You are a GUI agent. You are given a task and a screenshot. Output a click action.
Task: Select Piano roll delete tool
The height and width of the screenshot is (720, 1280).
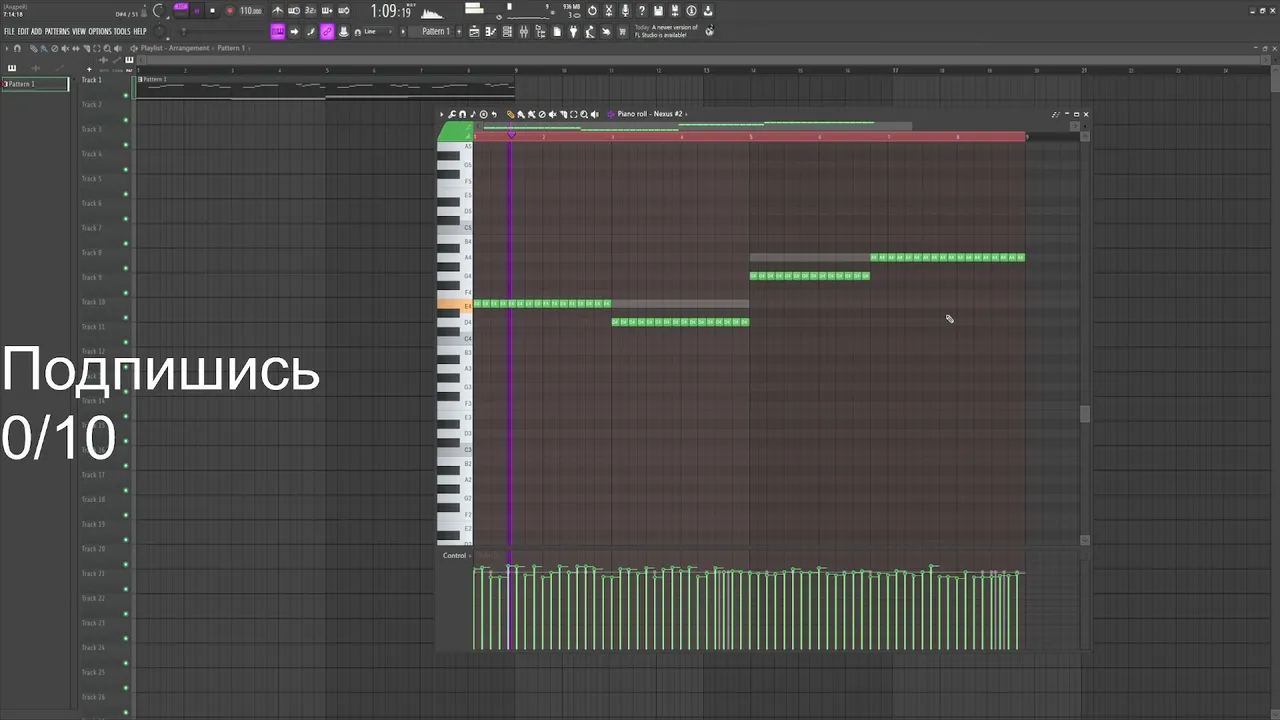pos(542,114)
